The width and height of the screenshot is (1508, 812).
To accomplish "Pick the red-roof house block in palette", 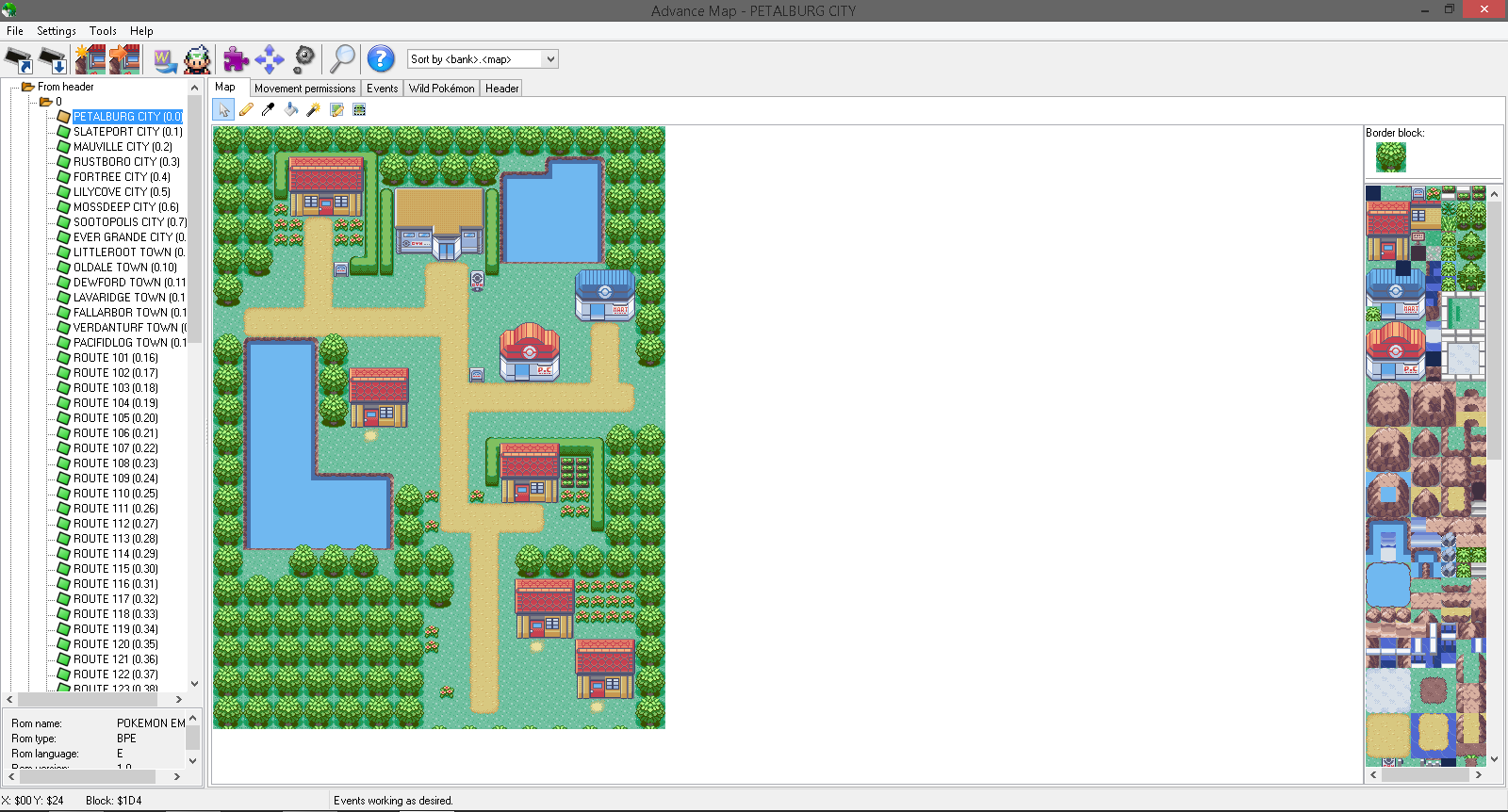I will [1388, 231].
